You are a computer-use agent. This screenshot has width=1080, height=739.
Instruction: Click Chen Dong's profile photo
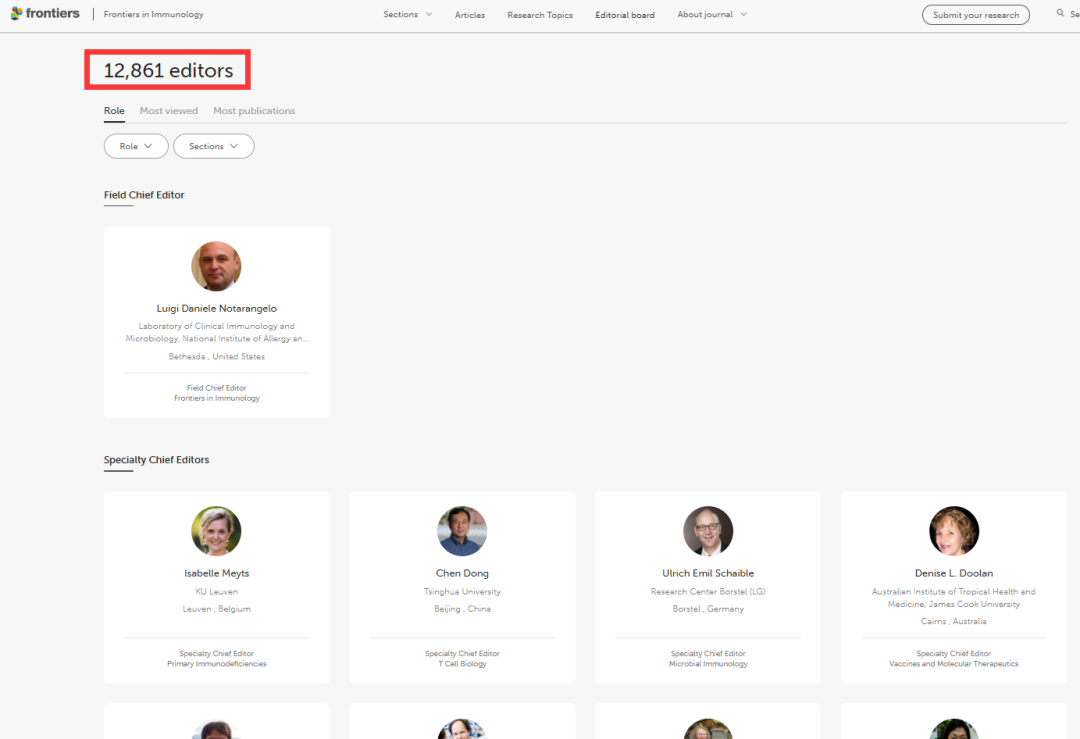coord(462,531)
